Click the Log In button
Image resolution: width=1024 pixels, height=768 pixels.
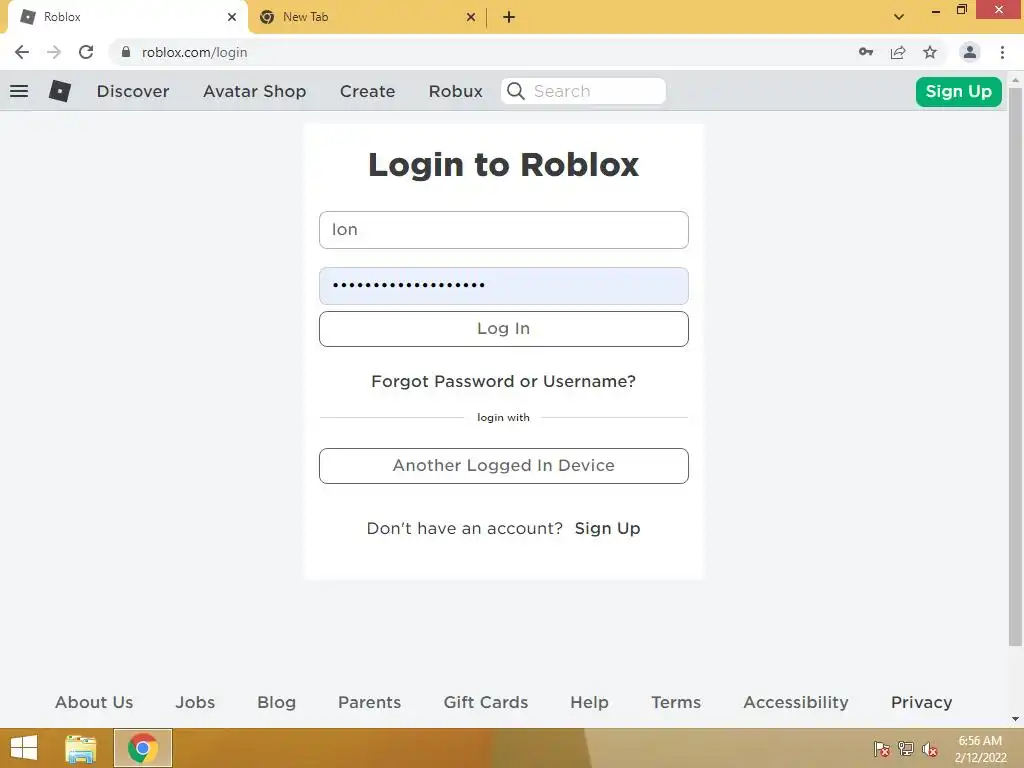pos(504,328)
